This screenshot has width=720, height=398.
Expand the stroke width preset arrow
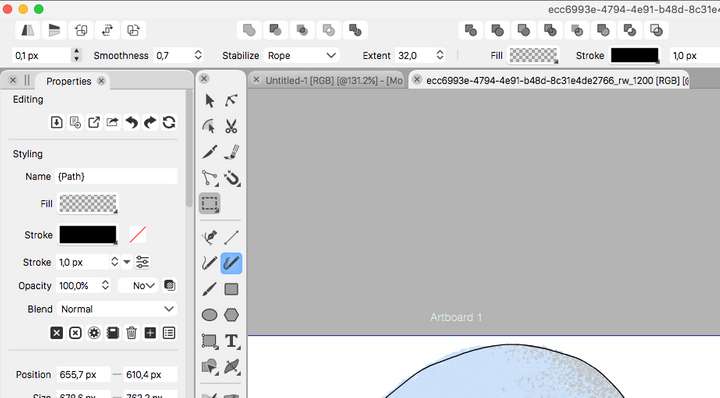pyautogui.click(x=127, y=262)
